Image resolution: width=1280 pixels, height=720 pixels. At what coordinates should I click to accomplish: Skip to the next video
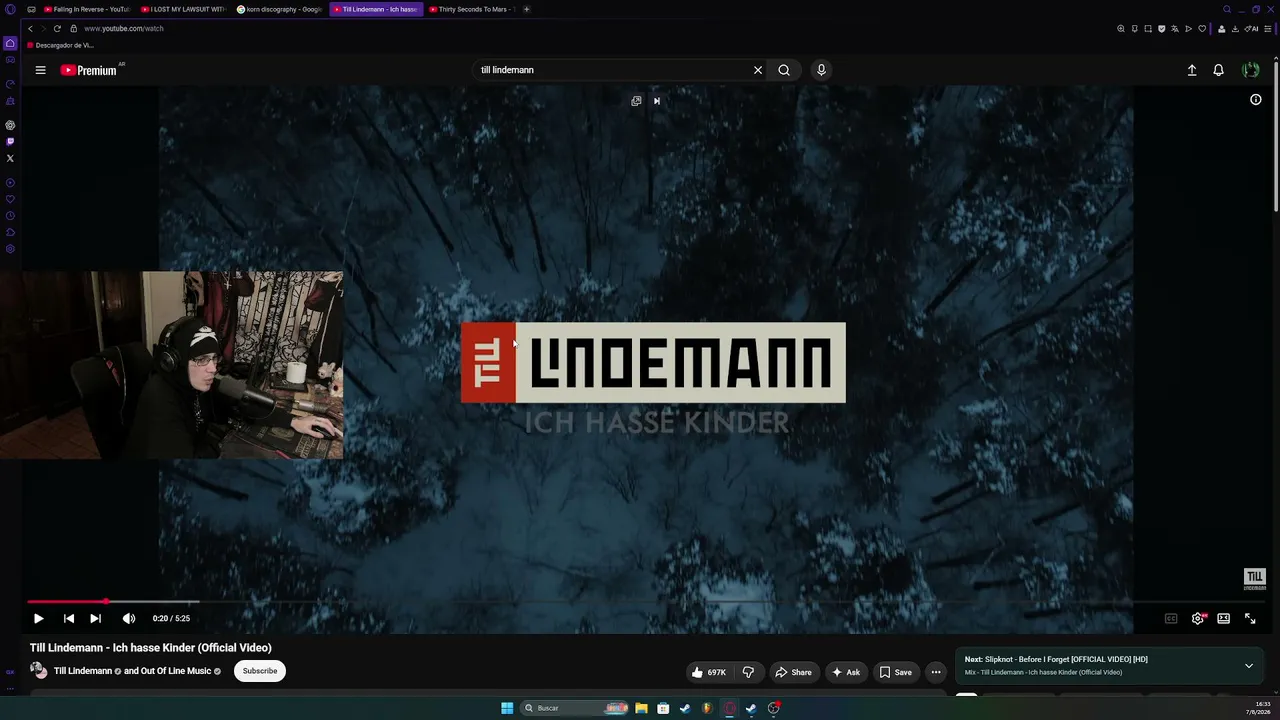95,618
